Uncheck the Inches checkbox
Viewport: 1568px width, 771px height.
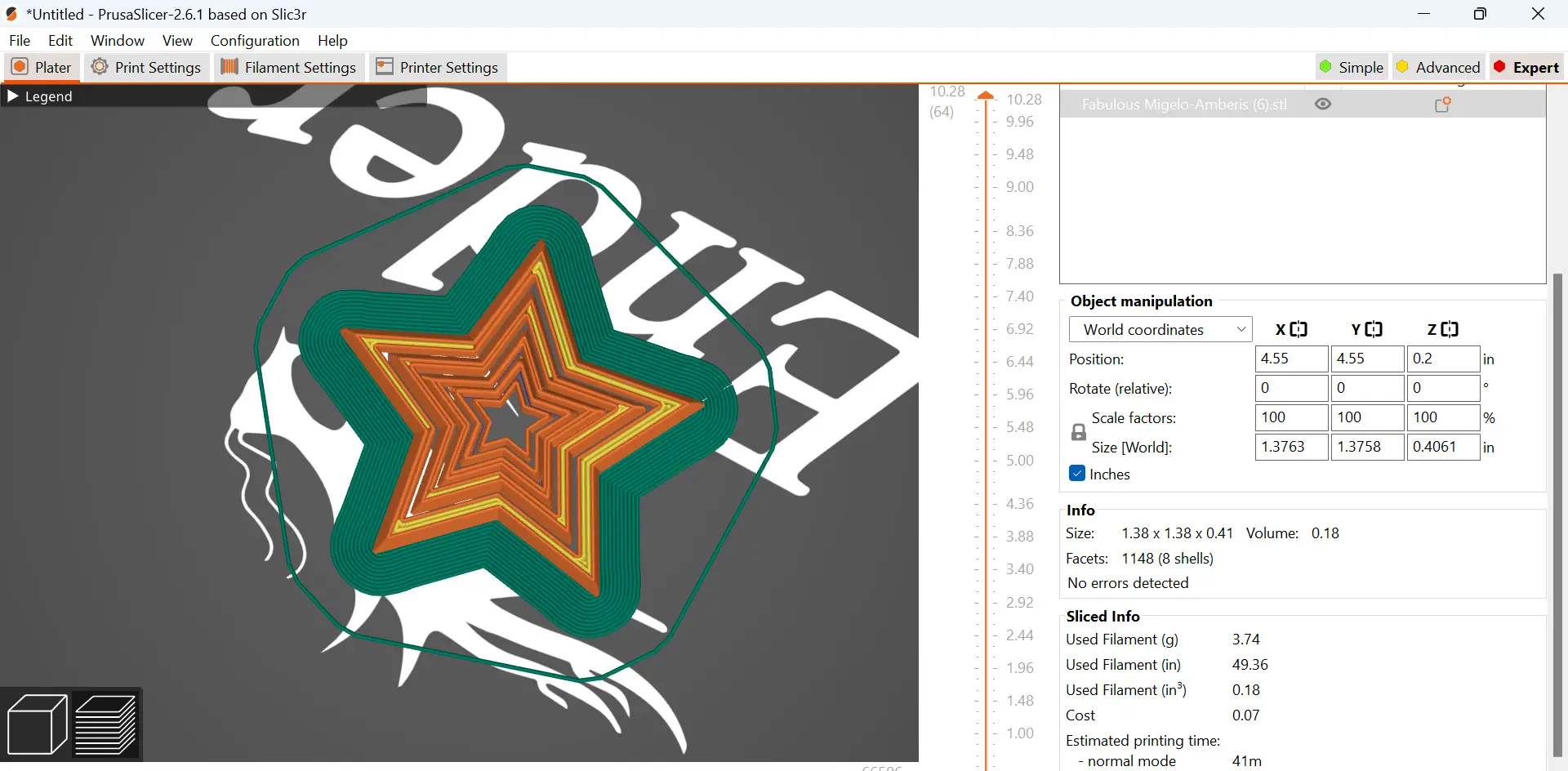point(1077,474)
